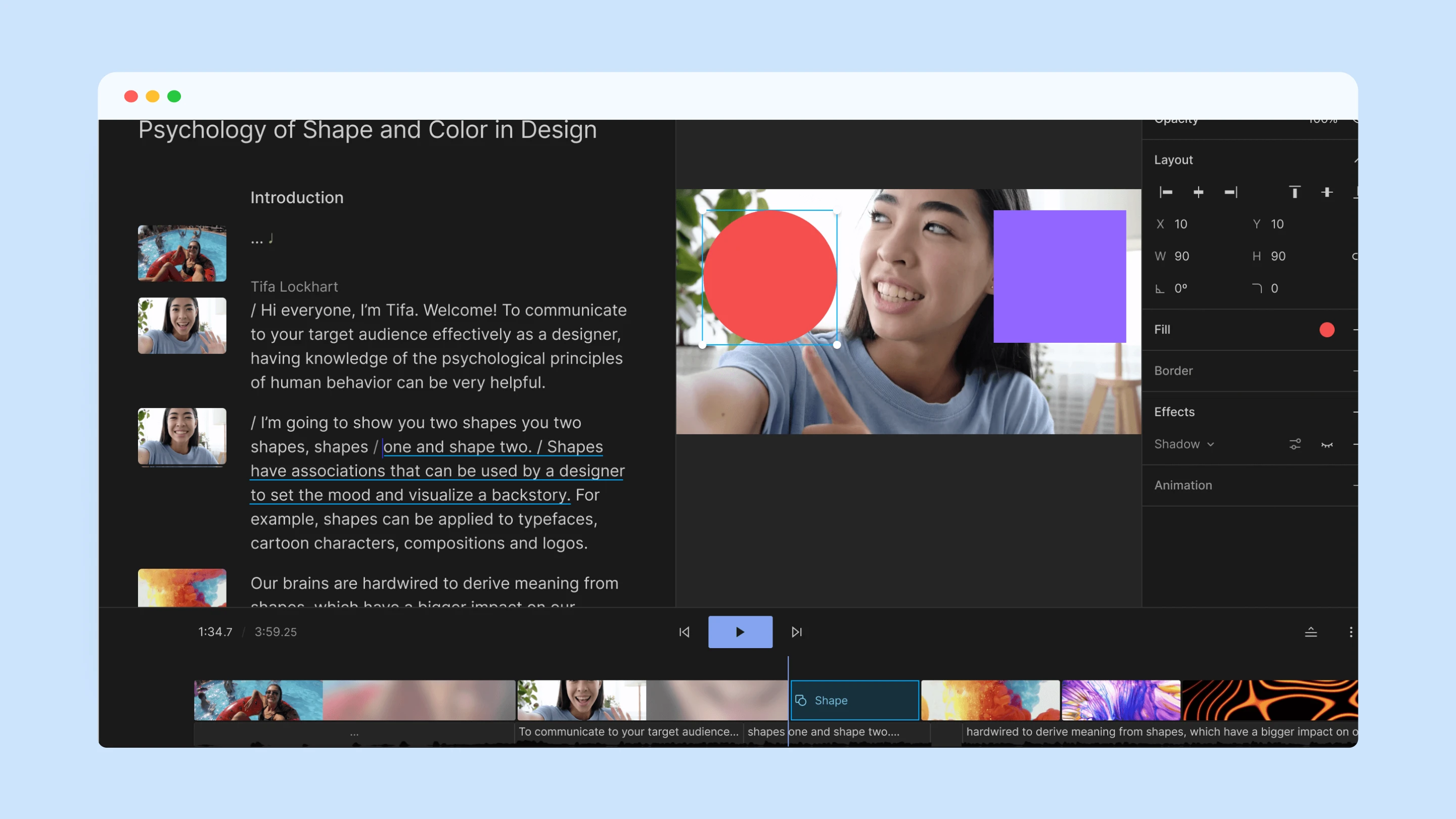1456x819 pixels.
Task: Click the align right edge icon
Action: point(1231,193)
